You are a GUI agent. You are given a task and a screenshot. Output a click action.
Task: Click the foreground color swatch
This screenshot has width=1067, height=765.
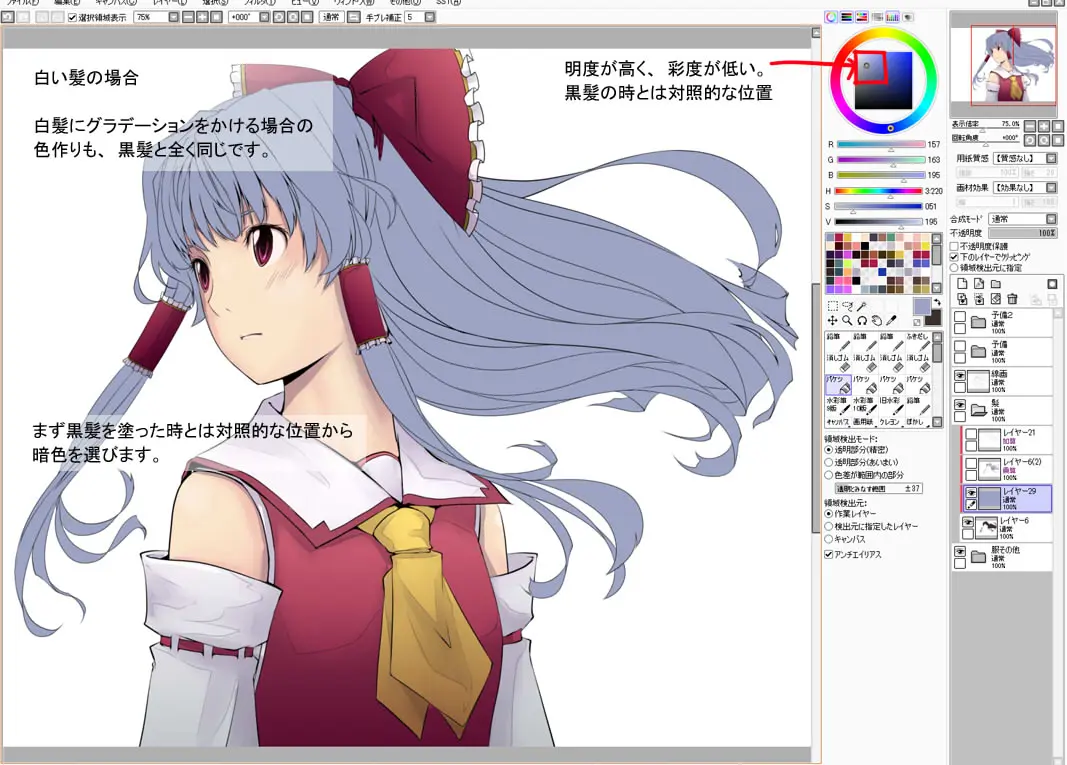click(922, 306)
